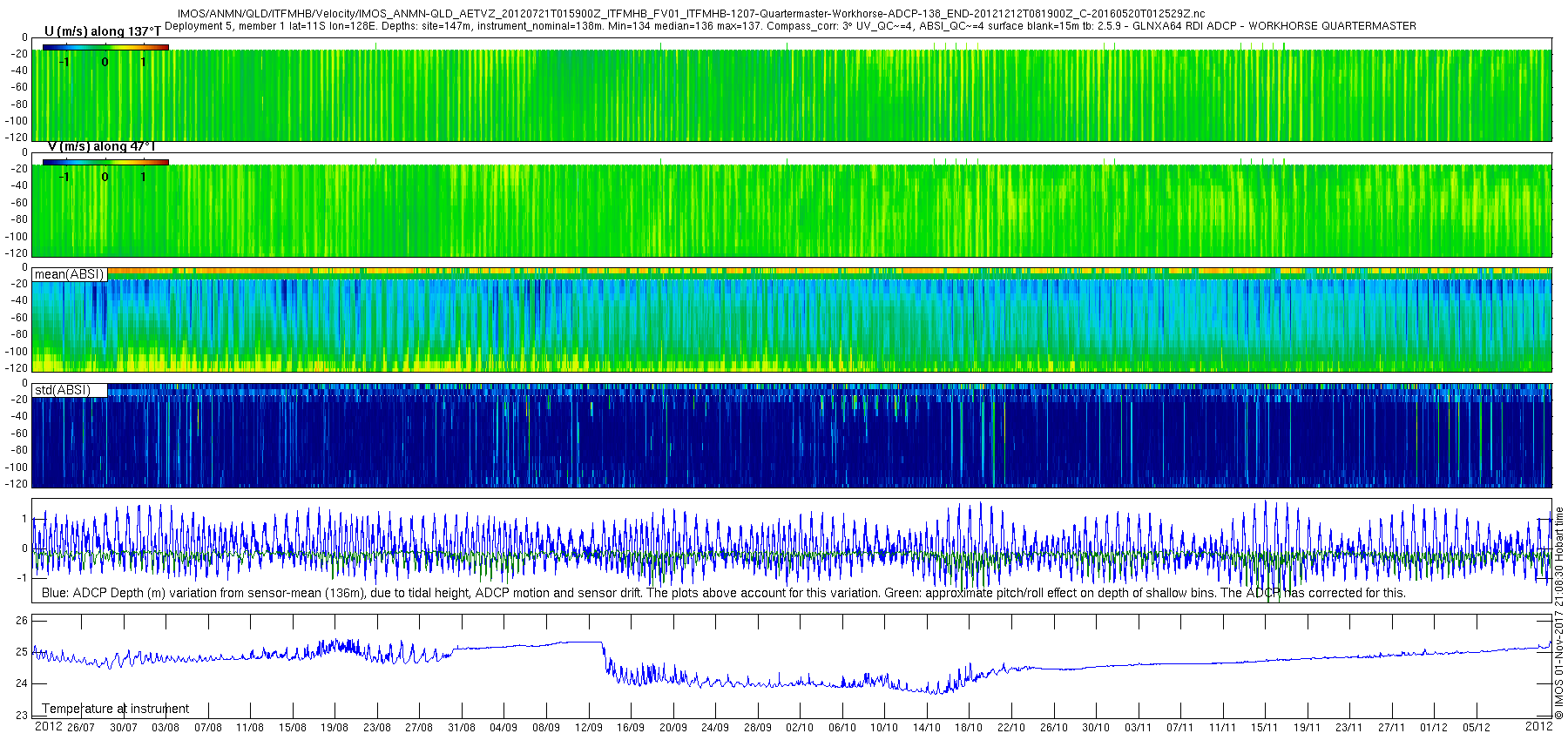Click the 14/10 date tick label
The height and width of the screenshot is (740, 1568).
click(926, 728)
